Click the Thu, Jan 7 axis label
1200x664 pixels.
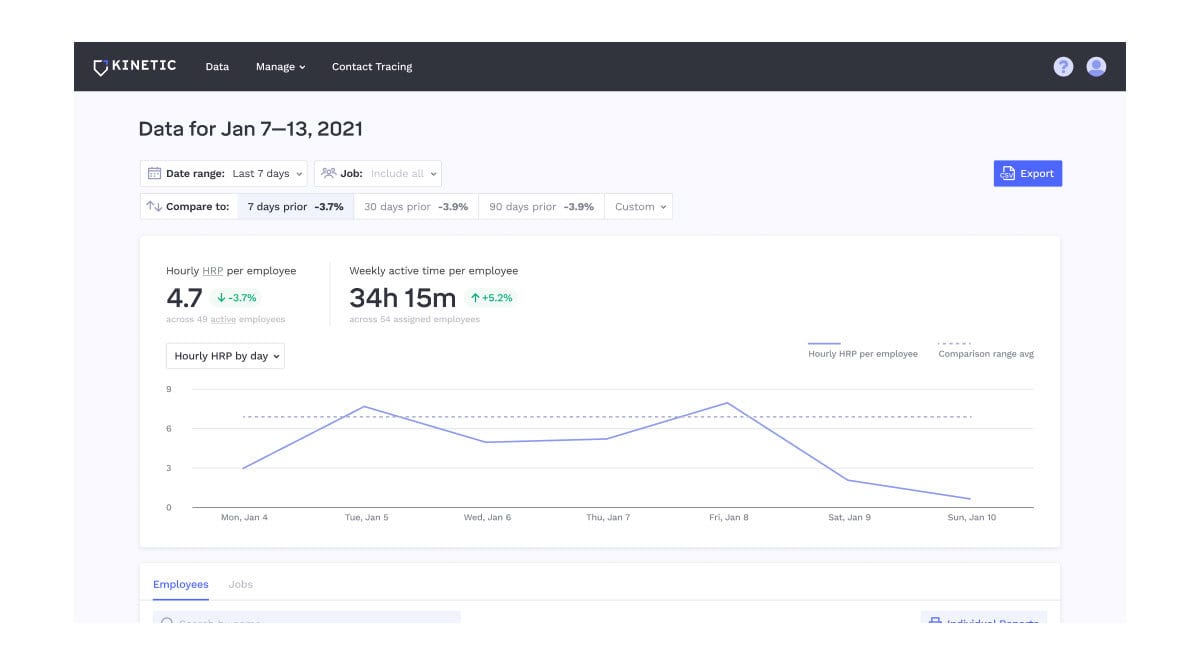(x=608, y=518)
